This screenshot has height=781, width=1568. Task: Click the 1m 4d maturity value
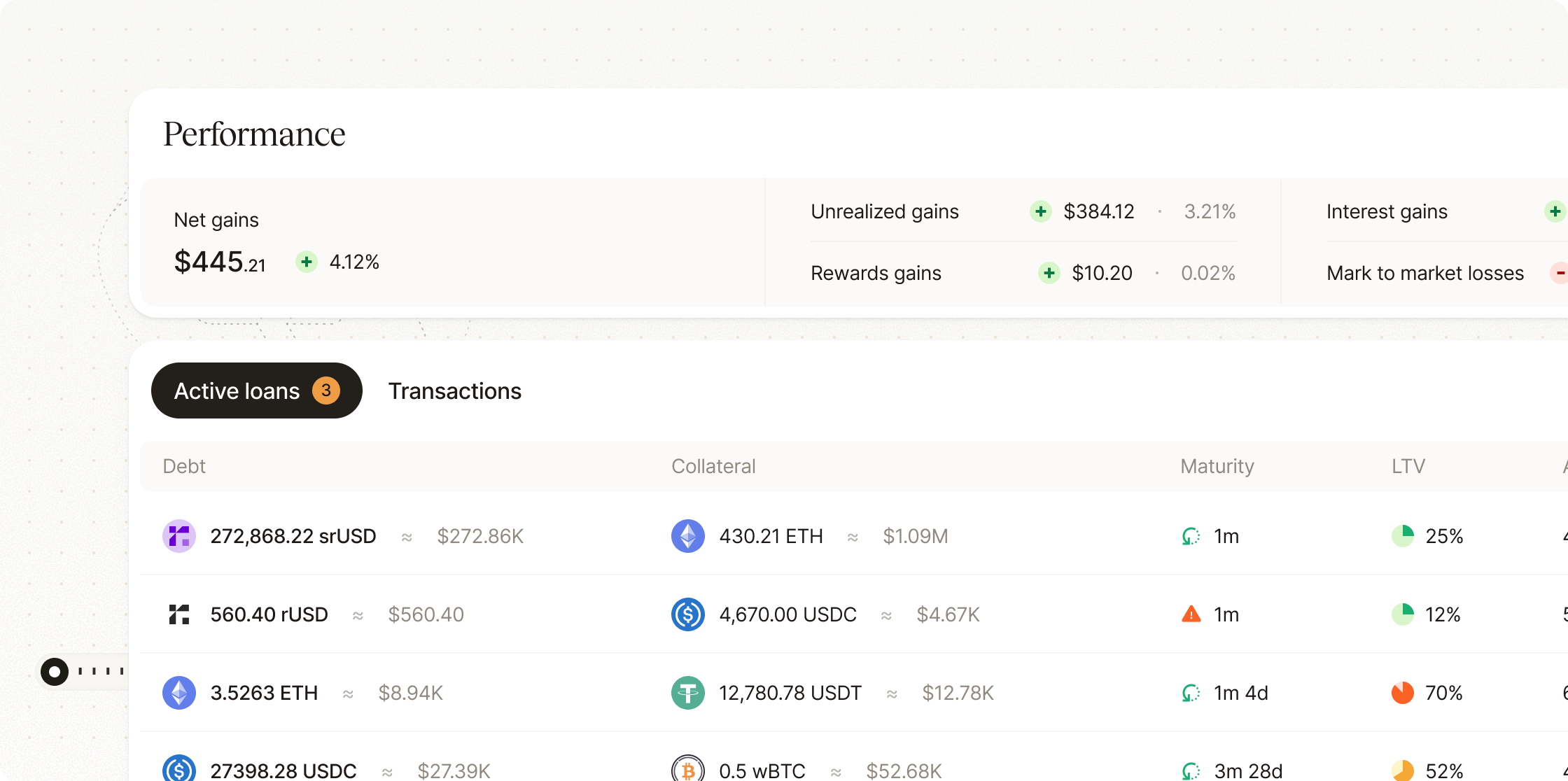point(1240,693)
